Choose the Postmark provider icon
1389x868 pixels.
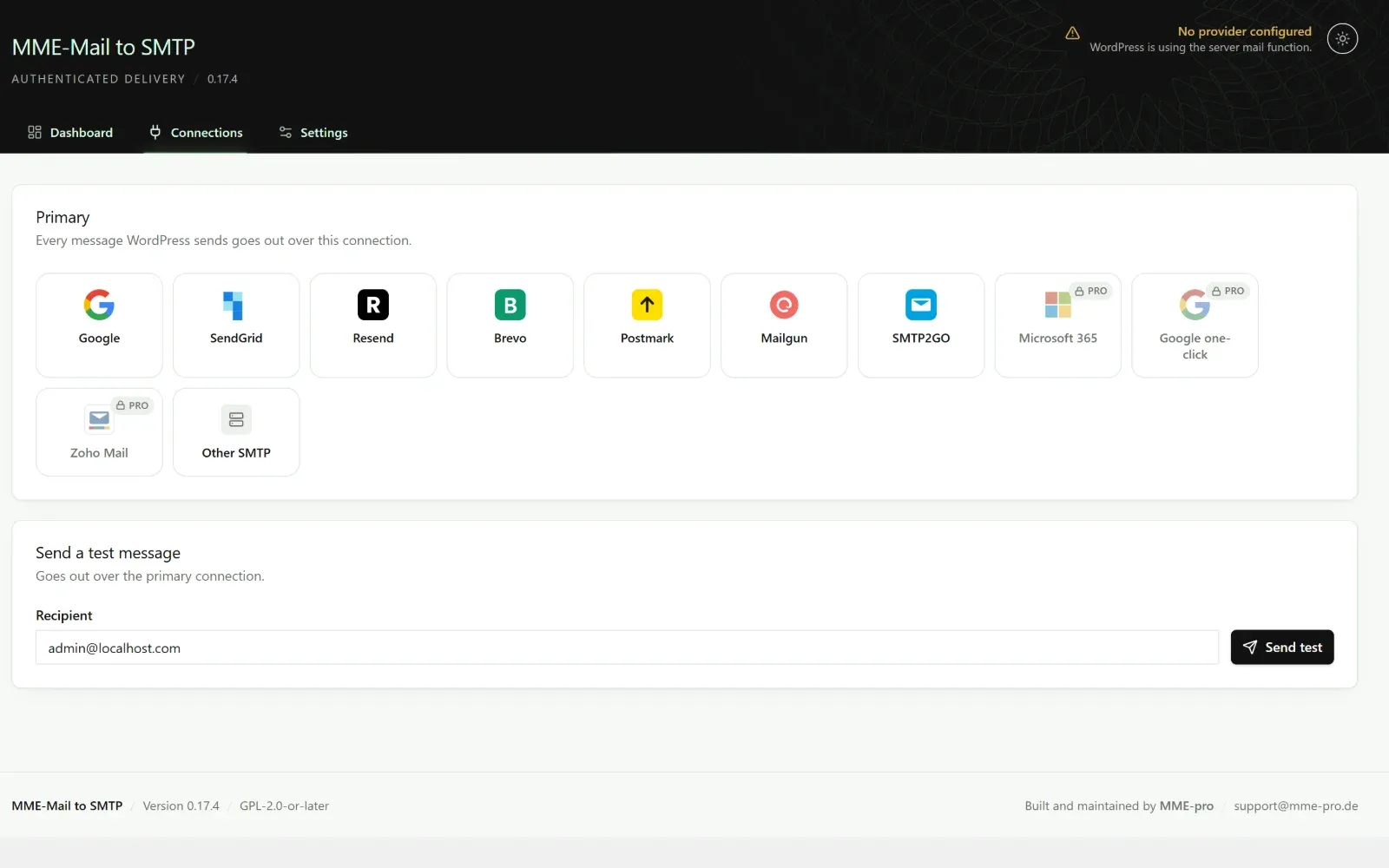pyautogui.click(x=647, y=305)
